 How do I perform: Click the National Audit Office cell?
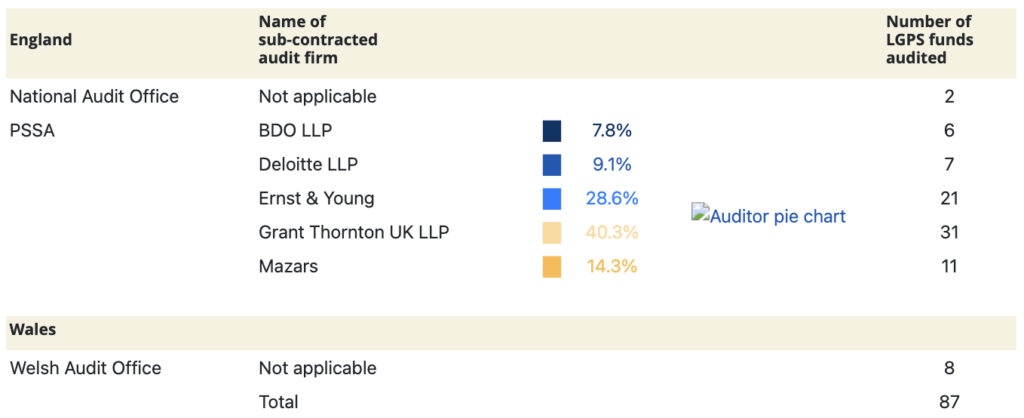[x=94, y=97]
